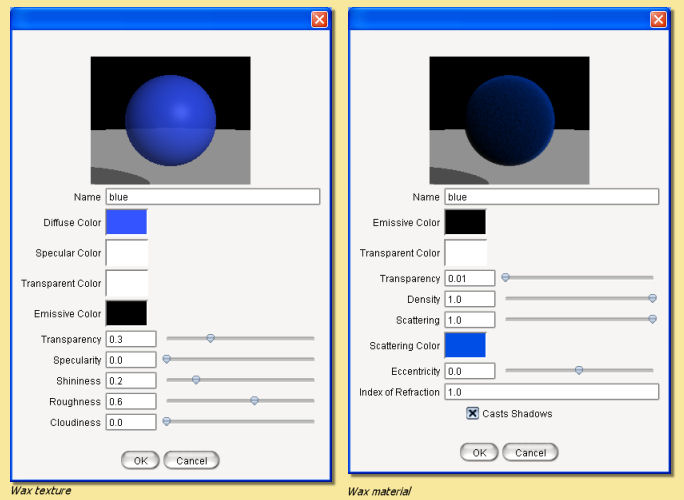Click the Density slider handle
Screen dimensions: 684x500
coord(652,298)
